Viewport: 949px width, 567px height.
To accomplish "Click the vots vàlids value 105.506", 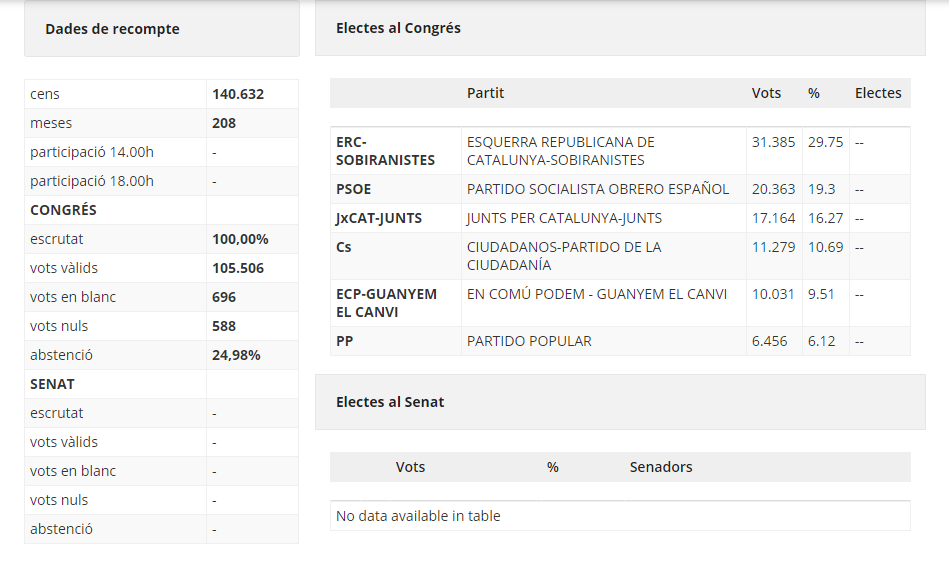I will tap(238, 269).
